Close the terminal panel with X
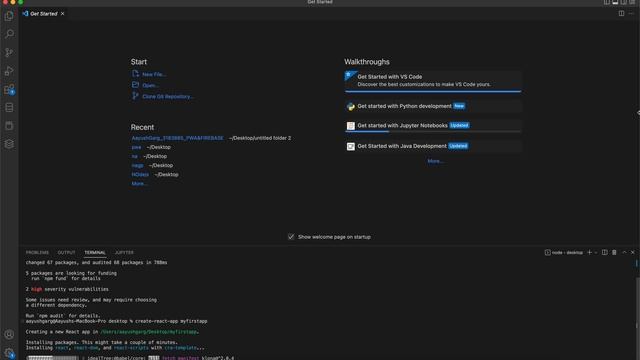This screenshot has width=640, height=360. tap(633, 253)
